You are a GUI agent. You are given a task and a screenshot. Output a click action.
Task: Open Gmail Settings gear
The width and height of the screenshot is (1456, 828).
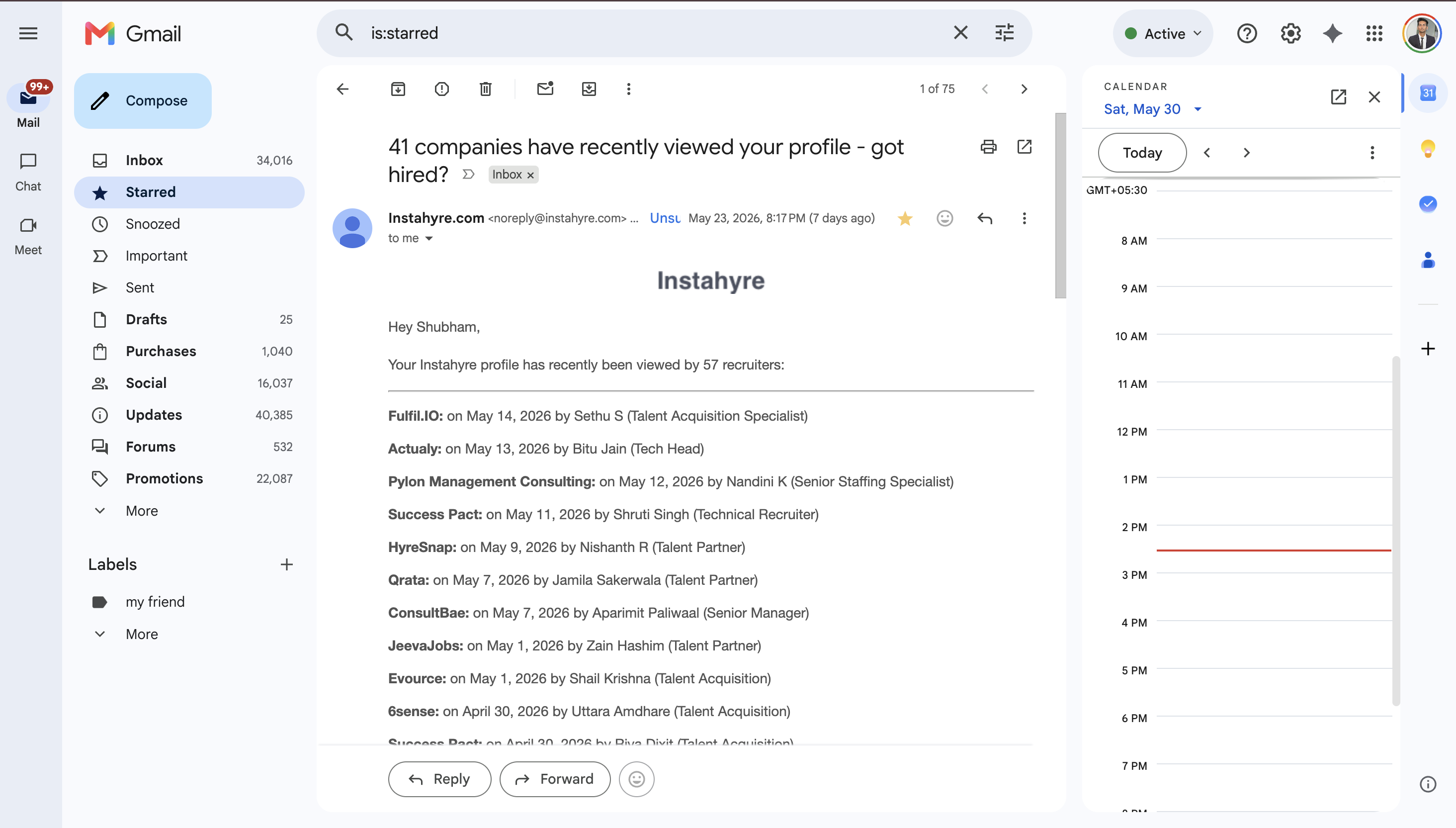(x=1290, y=33)
